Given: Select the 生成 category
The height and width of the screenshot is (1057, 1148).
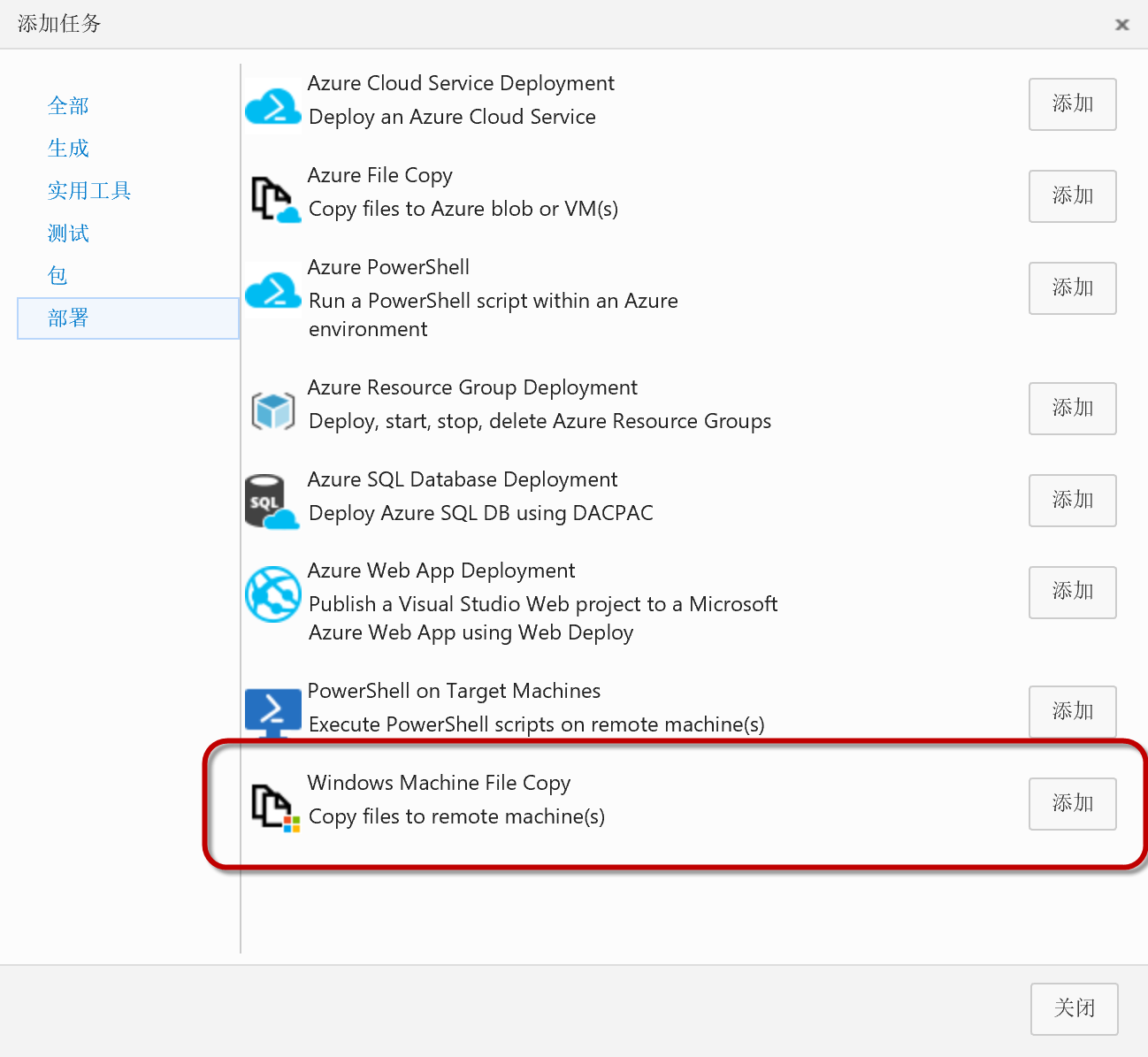Looking at the screenshot, I should pyautogui.click(x=68, y=149).
